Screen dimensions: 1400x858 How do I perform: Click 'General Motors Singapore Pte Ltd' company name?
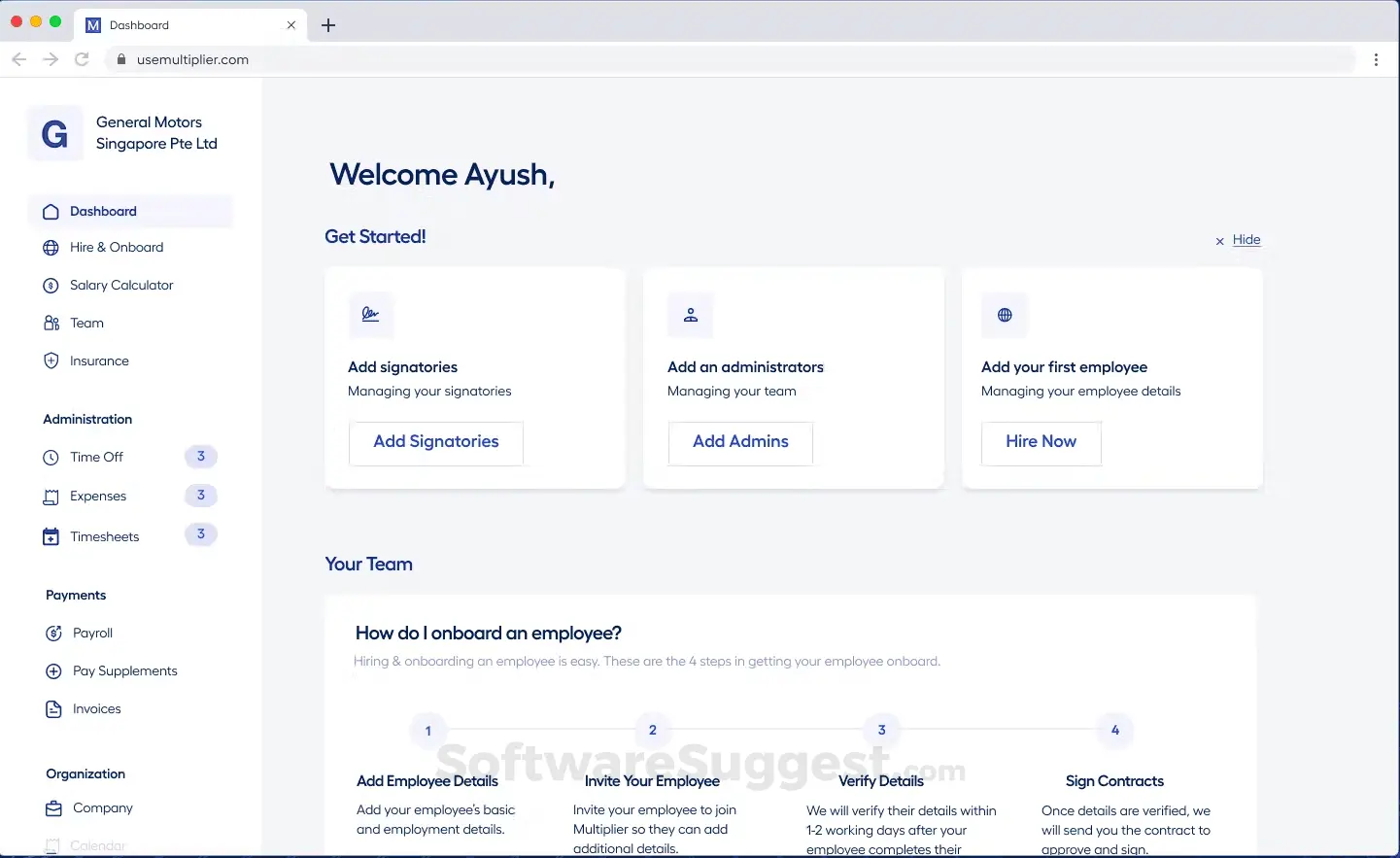coord(156,133)
